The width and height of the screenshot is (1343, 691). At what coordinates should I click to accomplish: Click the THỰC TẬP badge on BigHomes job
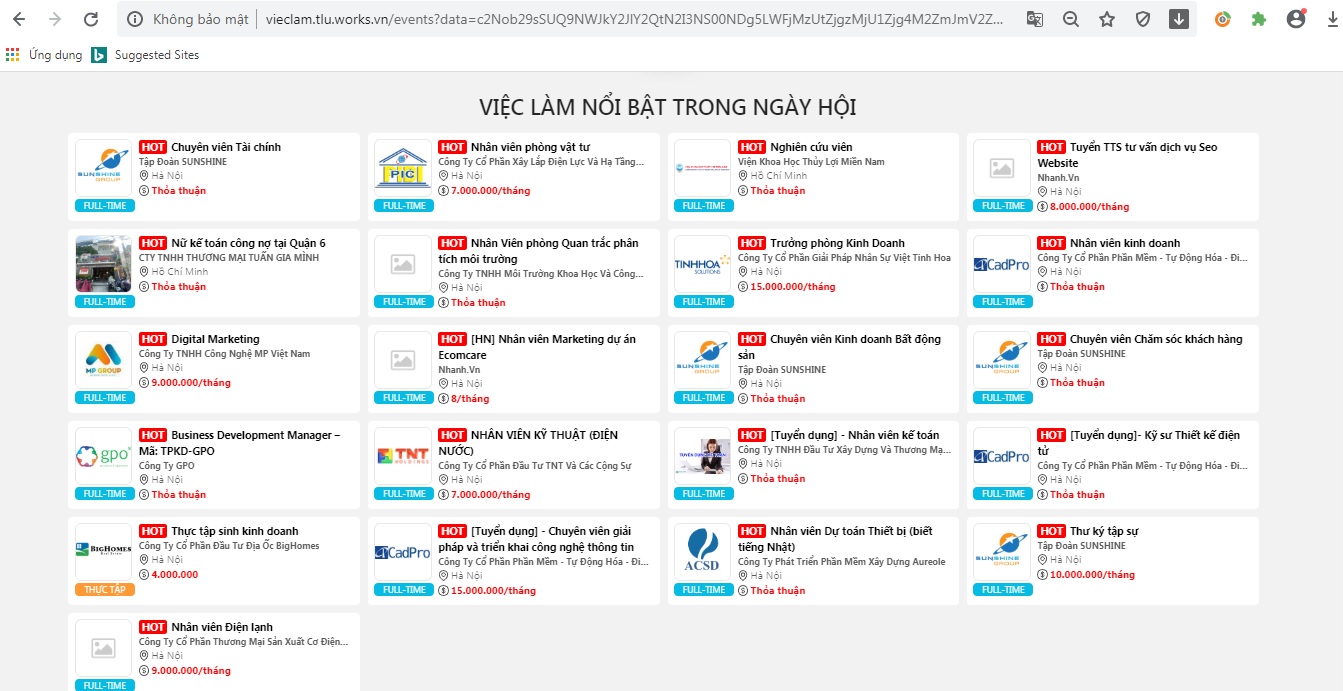click(x=104, y=590)
